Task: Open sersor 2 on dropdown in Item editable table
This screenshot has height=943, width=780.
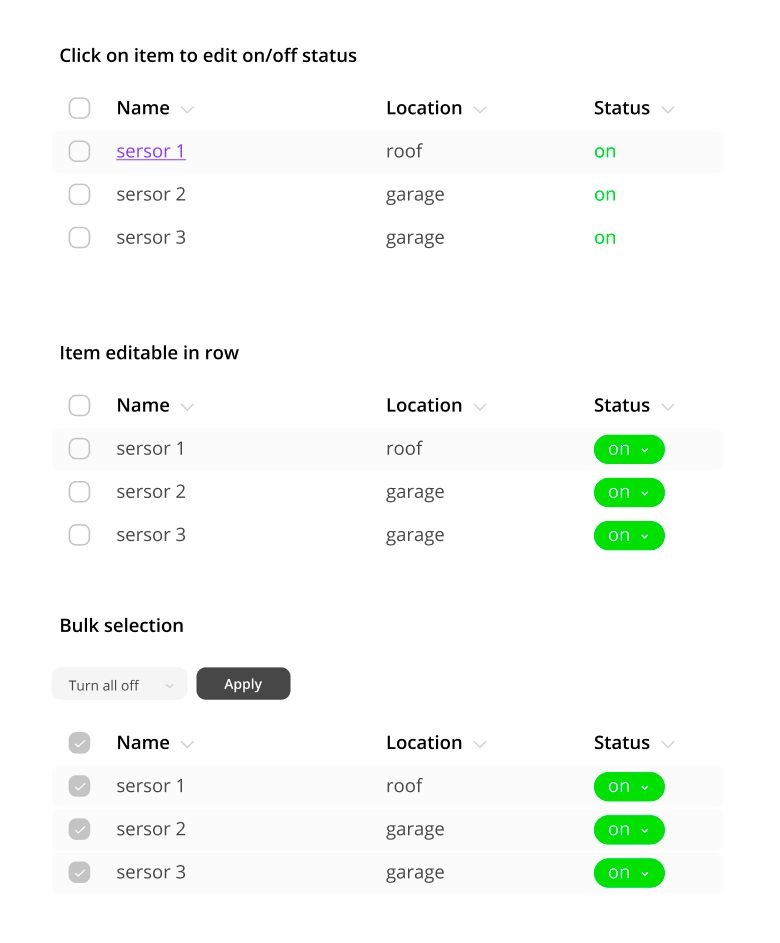Action: point(629,493)
